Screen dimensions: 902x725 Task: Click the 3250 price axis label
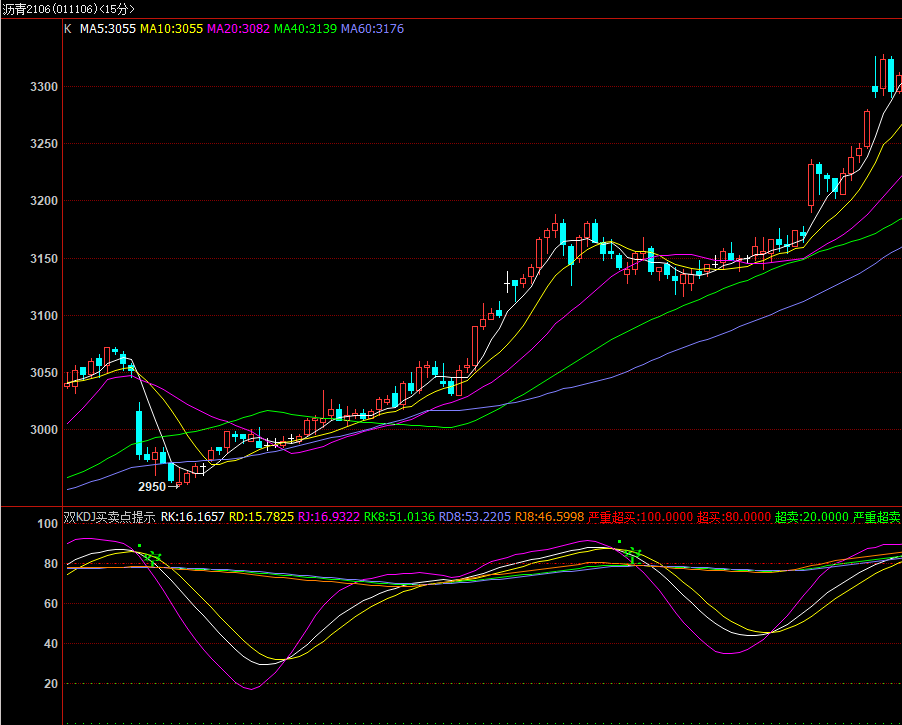coord(44,144)
